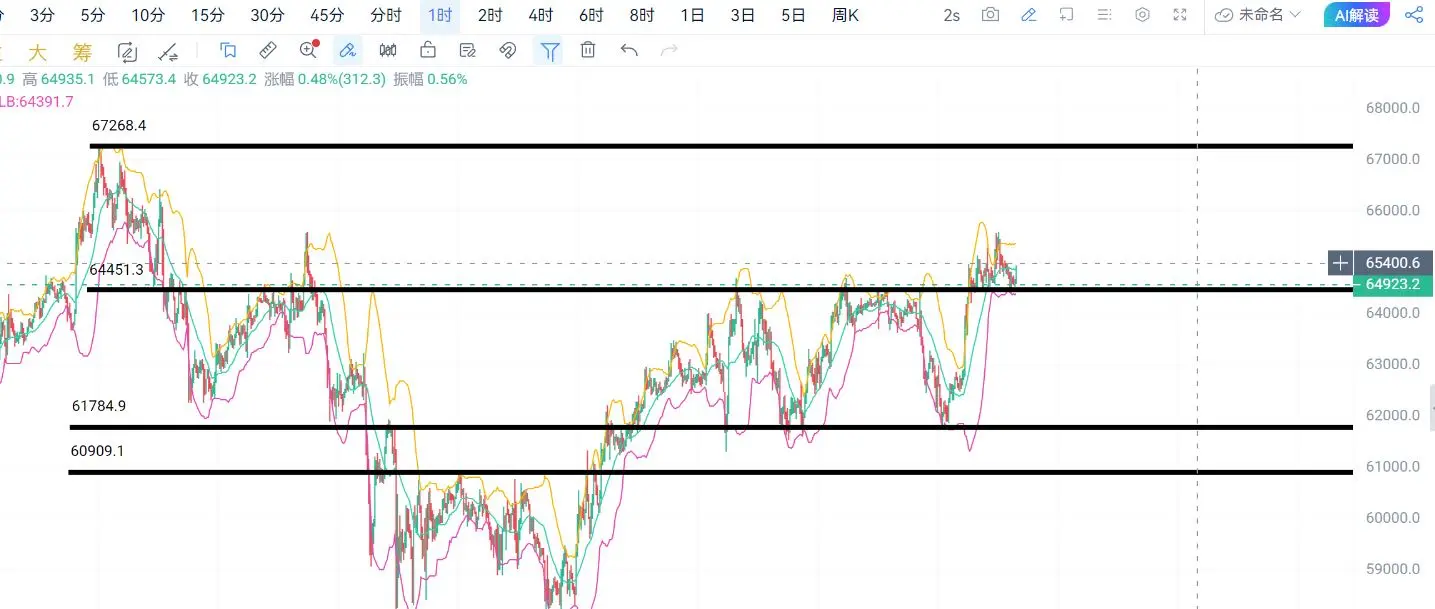Select the 64451.3 horizontal line label

coord(117,270)
